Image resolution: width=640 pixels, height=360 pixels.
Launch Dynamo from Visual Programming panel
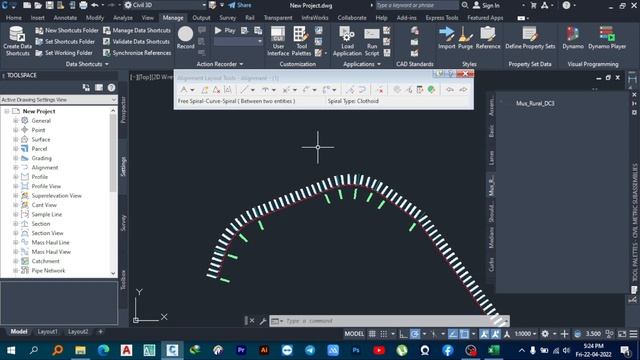[573, 38]
